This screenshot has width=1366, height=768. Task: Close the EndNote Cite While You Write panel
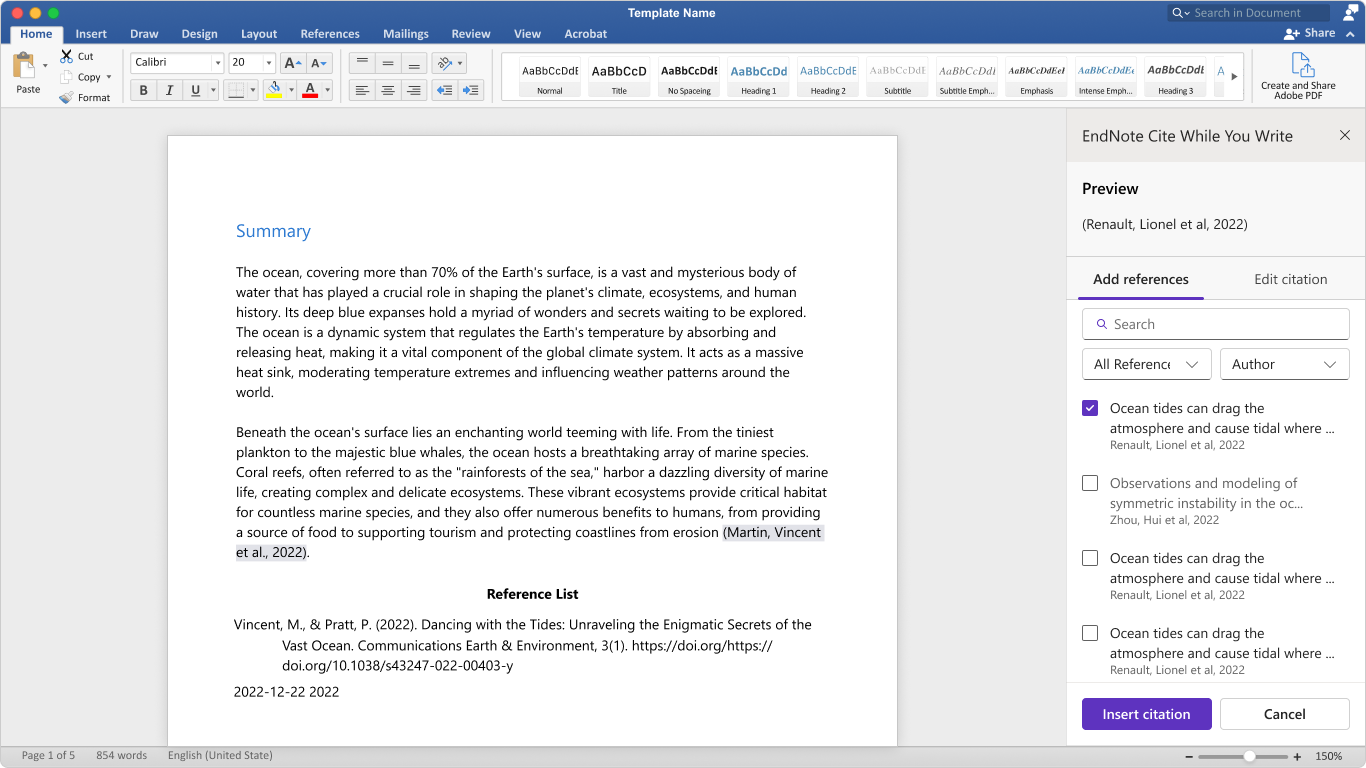[1345, 135]
